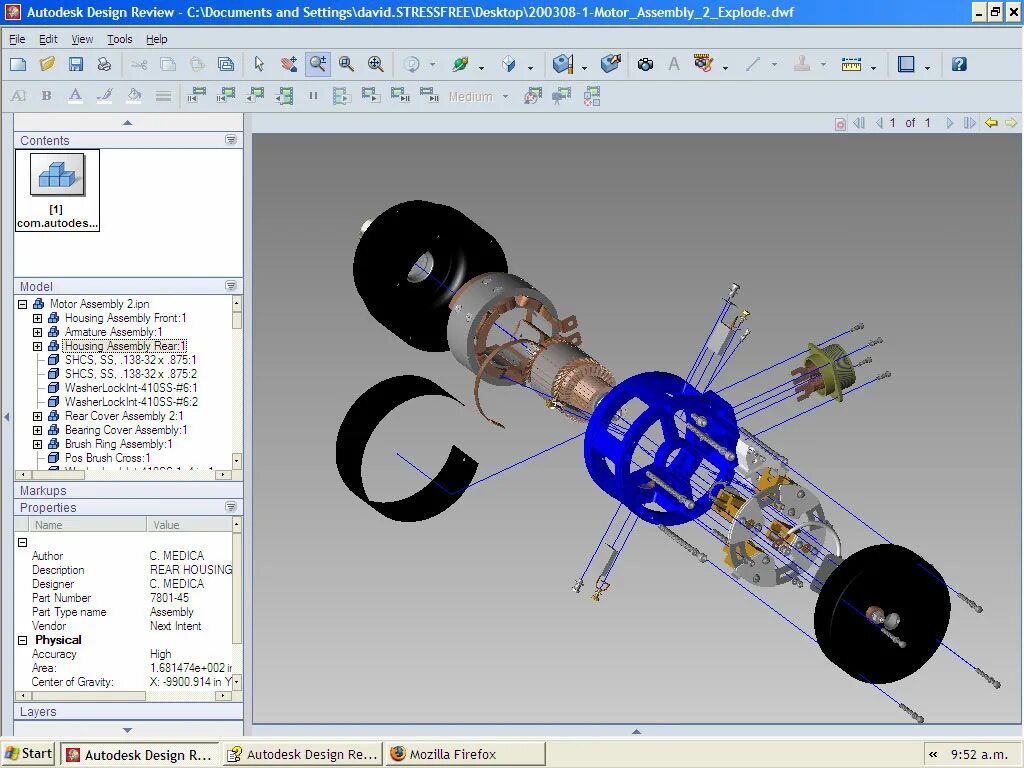Select the com.autodes... sheet thumbnail
This screenshot has height=768, width=1024.
coord(57,190)
